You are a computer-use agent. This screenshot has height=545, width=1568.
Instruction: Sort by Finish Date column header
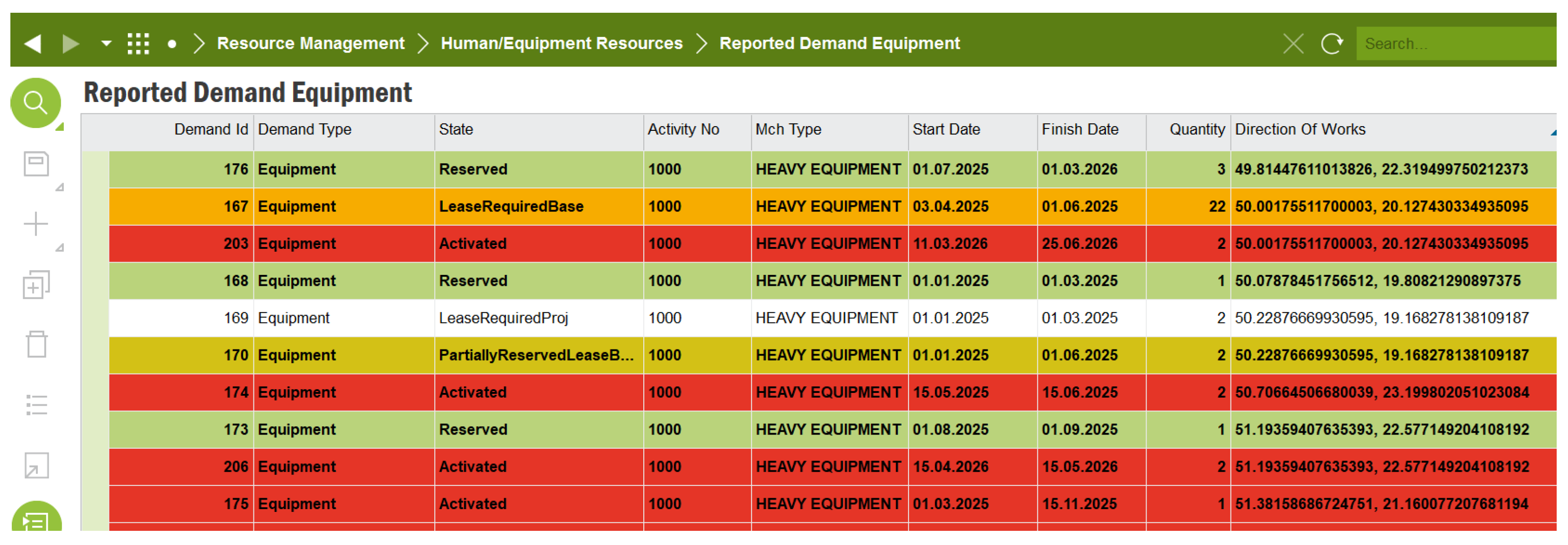[x=1091, y=130]
